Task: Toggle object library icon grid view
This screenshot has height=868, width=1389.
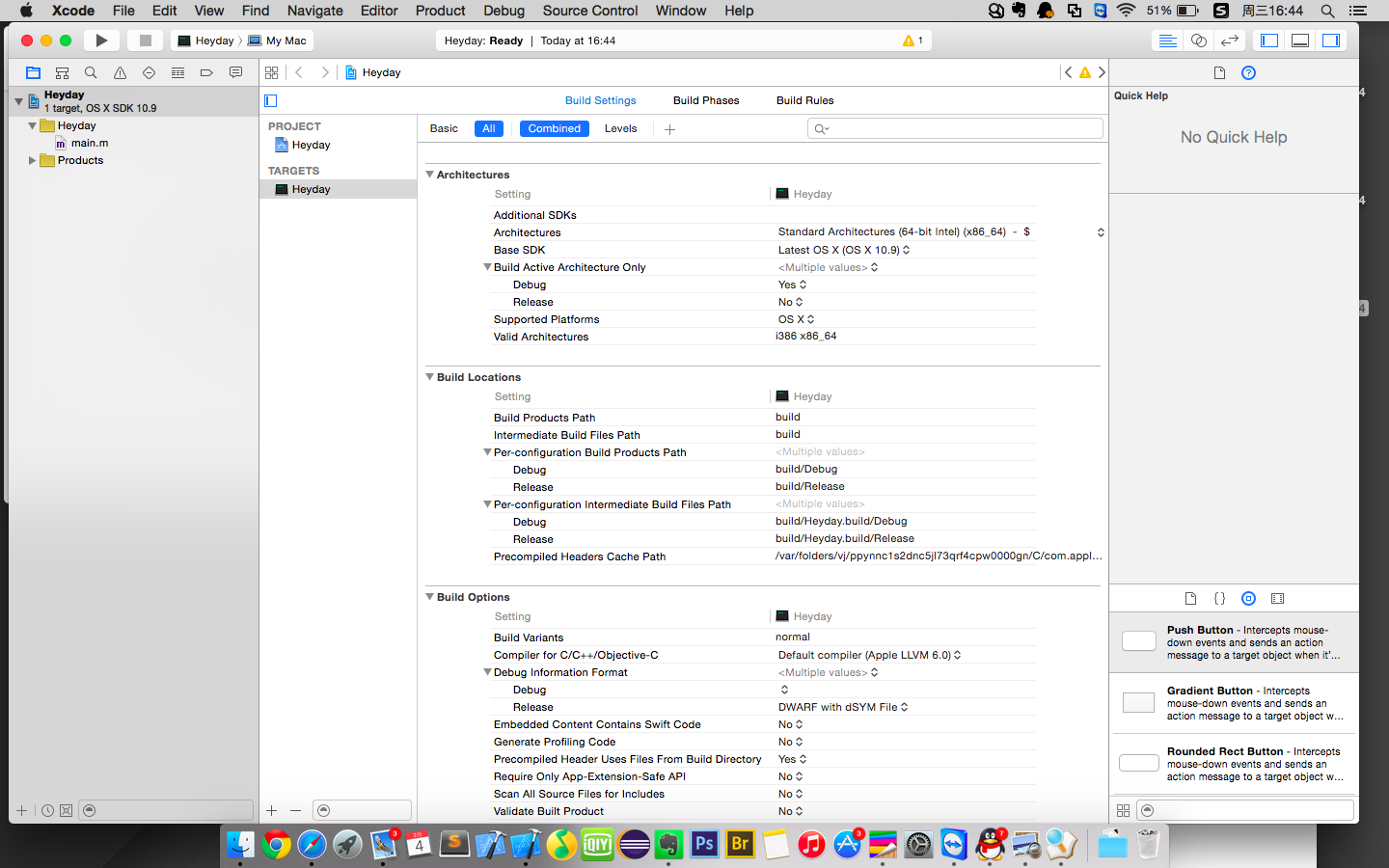Action: (x=1123, y=811)
